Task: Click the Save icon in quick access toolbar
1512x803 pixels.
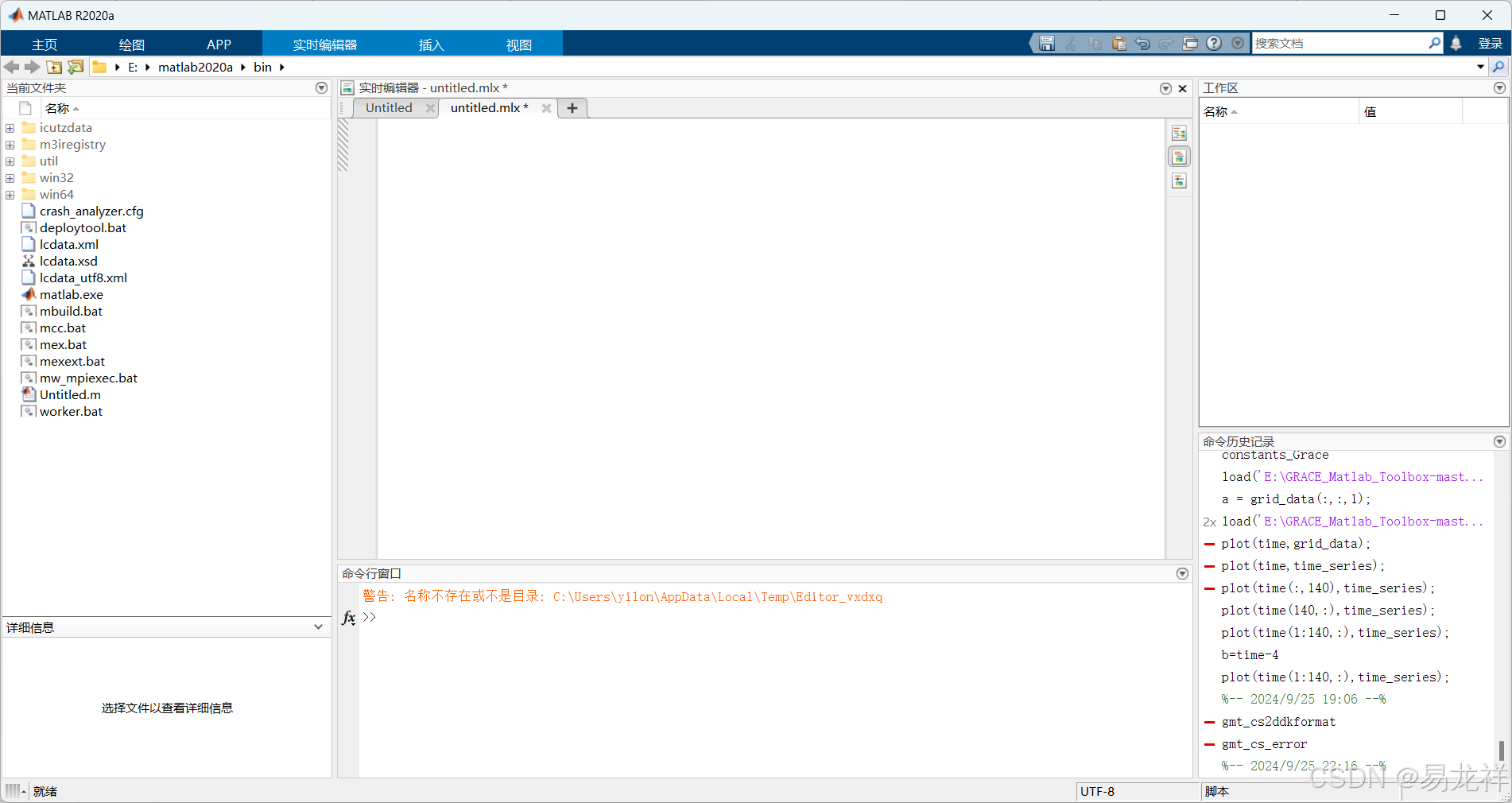Action: pyautogui.click(x=1047, y=44)
